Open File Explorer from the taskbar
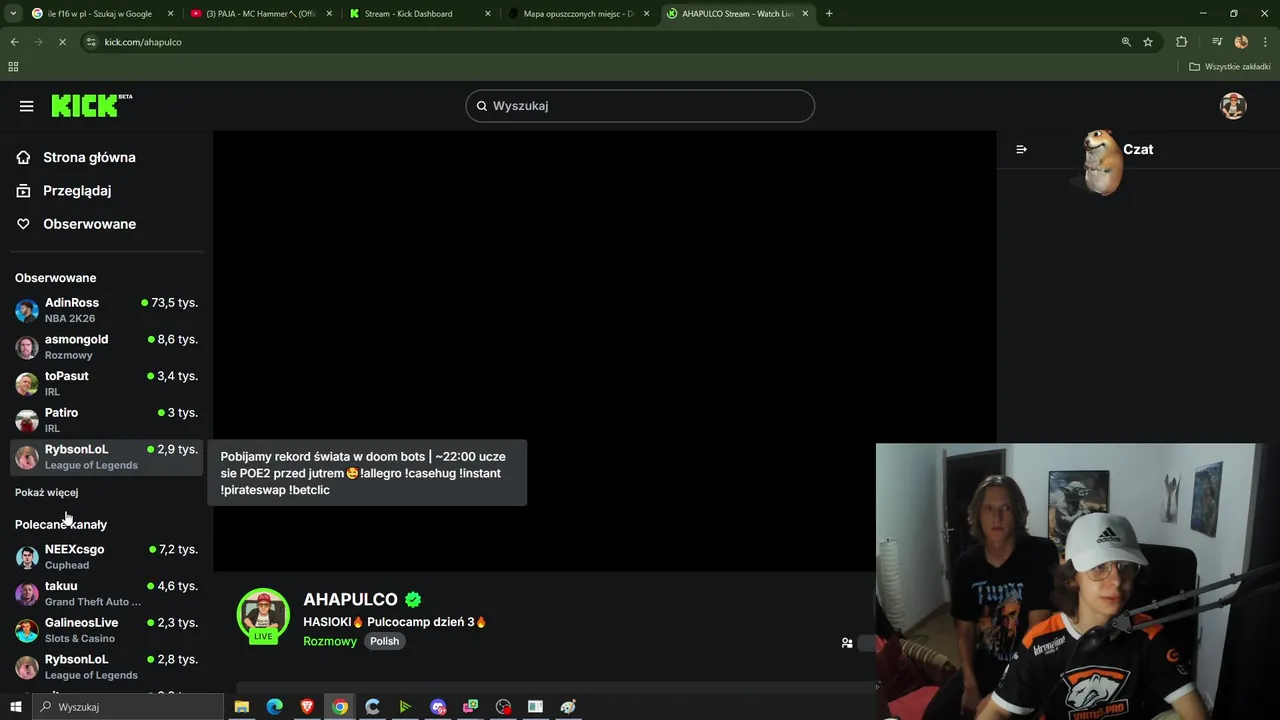The width and height of the screenshot is (1280, 720). click(242, 707)
